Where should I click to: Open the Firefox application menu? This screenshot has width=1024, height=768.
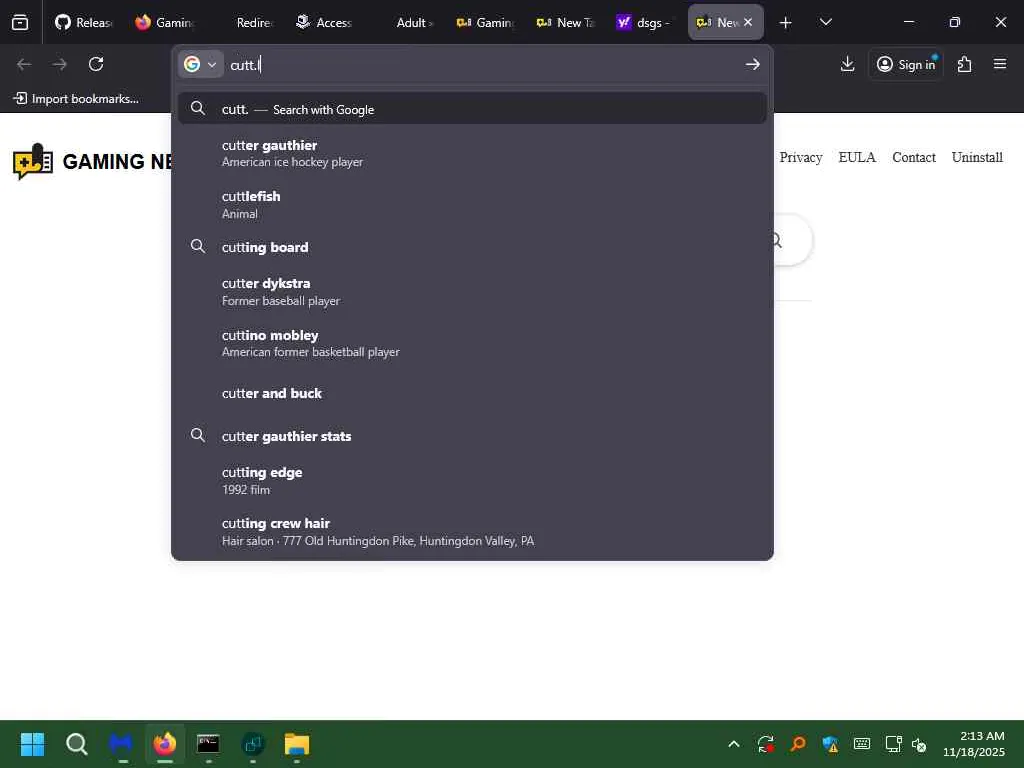(x=1000, y=64)
